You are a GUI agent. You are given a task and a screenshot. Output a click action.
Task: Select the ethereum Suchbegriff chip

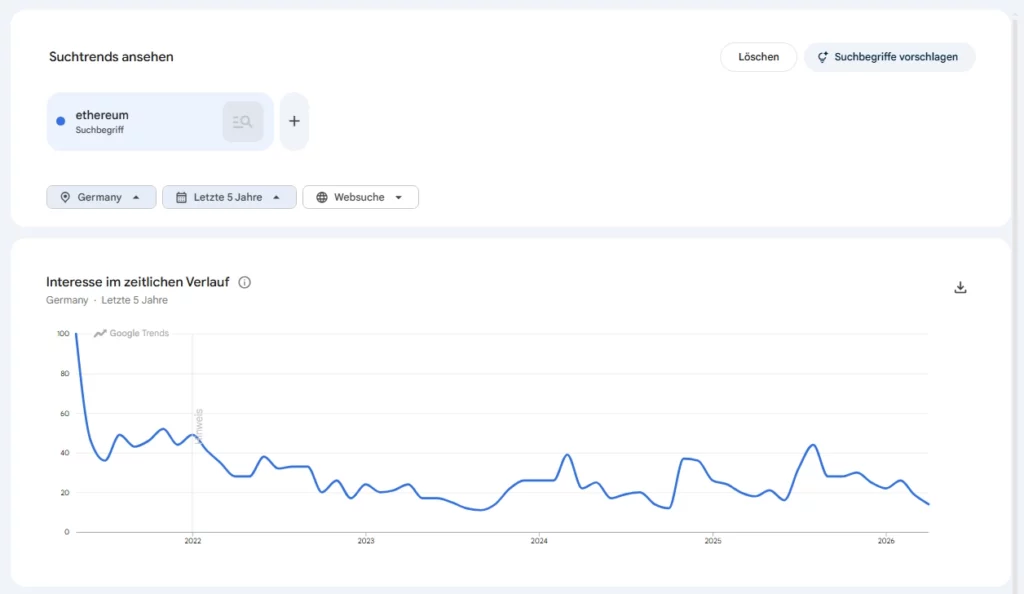(x=160, y=121)
